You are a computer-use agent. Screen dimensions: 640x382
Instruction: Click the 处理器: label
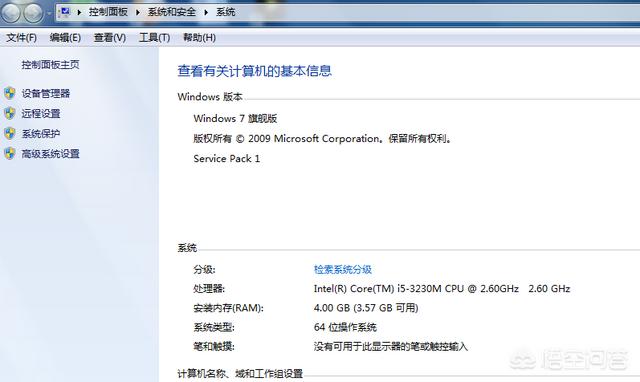[209, 289]
